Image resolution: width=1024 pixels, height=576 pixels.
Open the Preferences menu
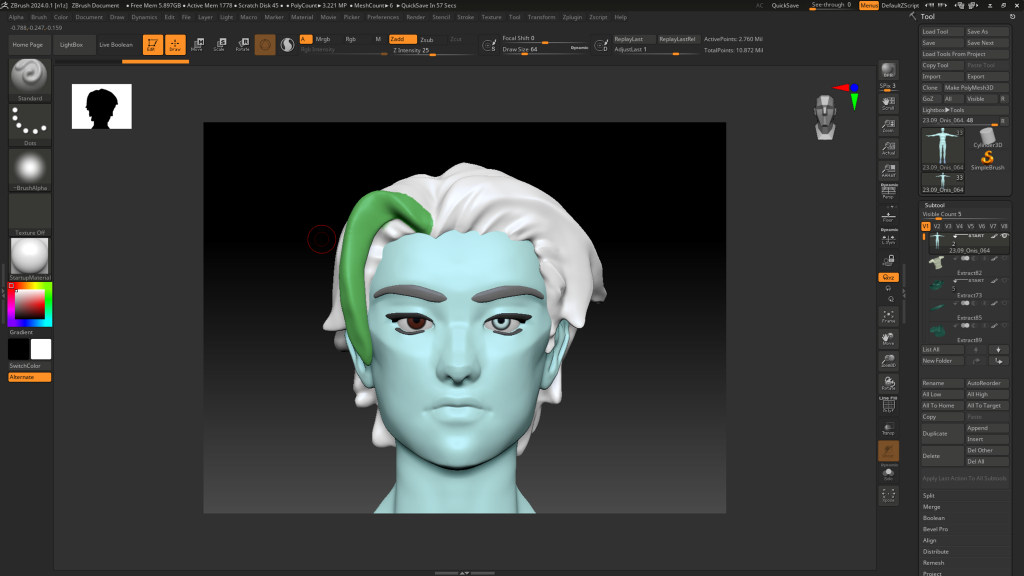click(383, 17)
